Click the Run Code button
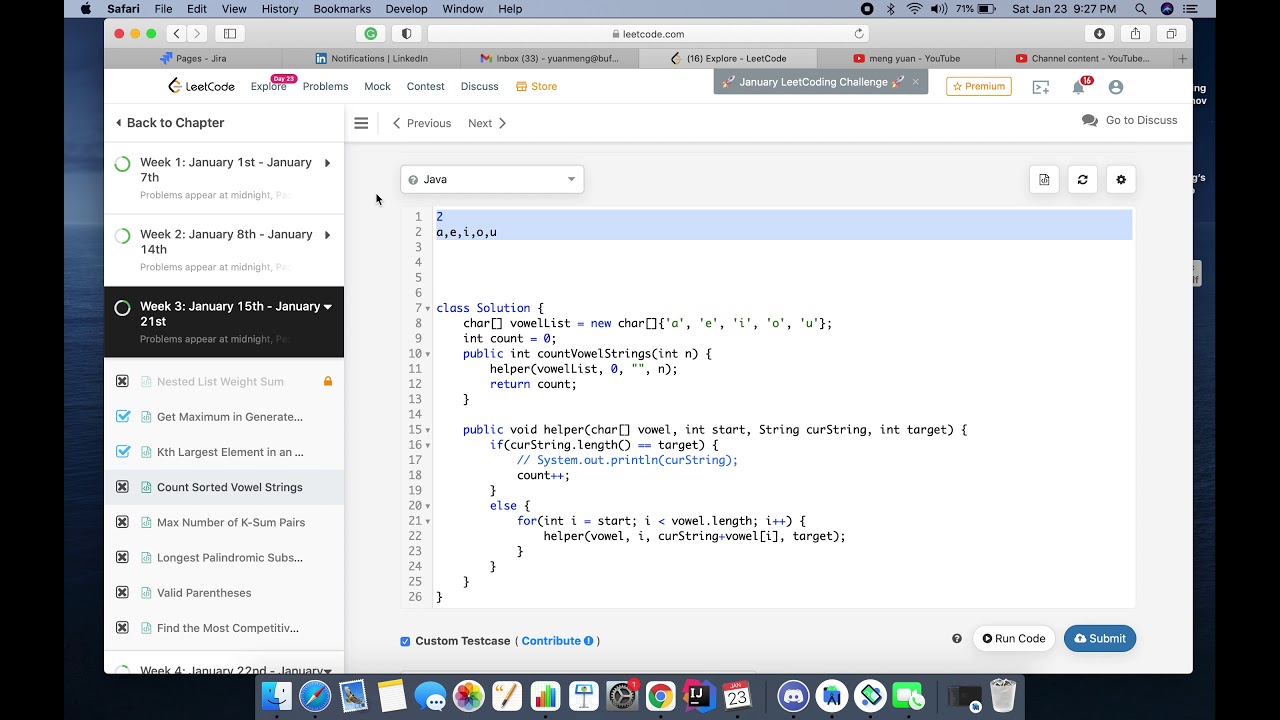The width and height of the screenshot is (1280, 720). [x=1014, y=639]
